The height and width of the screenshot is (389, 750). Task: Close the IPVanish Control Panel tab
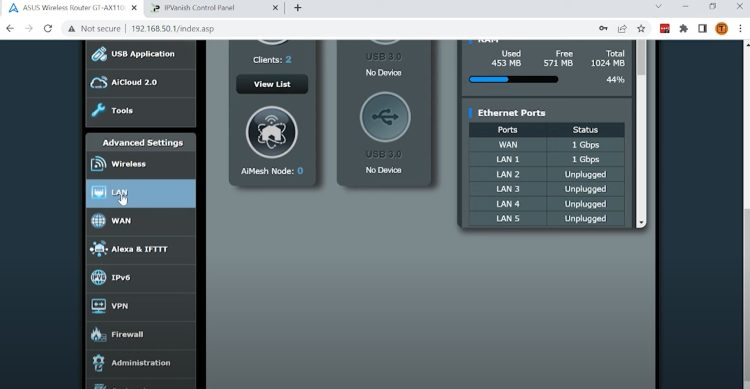[276, 8]
